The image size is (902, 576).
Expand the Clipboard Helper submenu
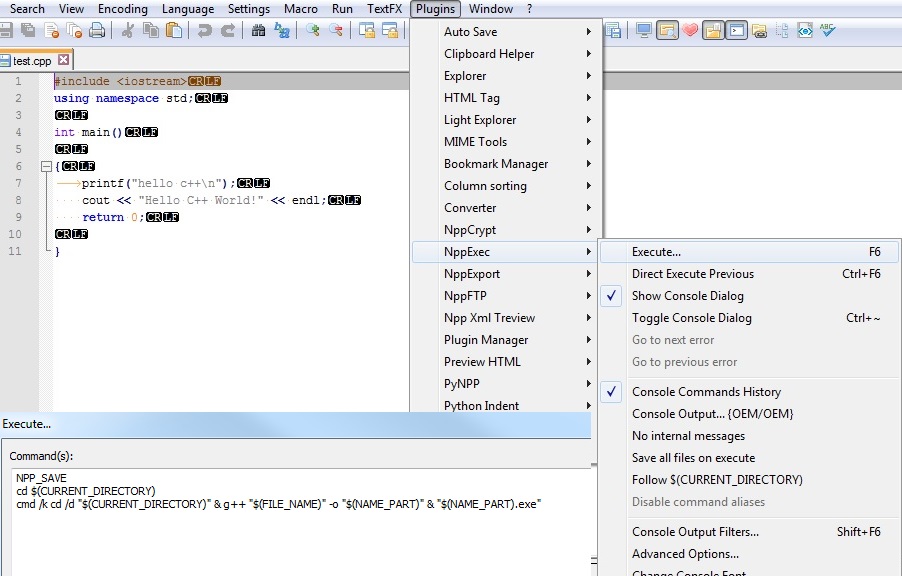coord(506,54)
